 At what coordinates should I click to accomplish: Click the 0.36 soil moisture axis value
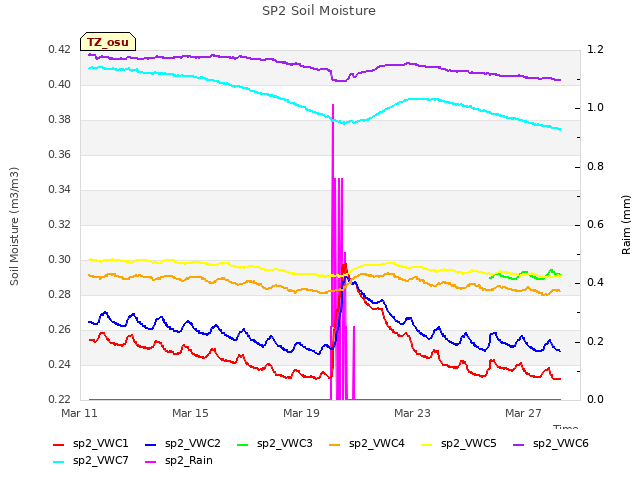(60, 155)
